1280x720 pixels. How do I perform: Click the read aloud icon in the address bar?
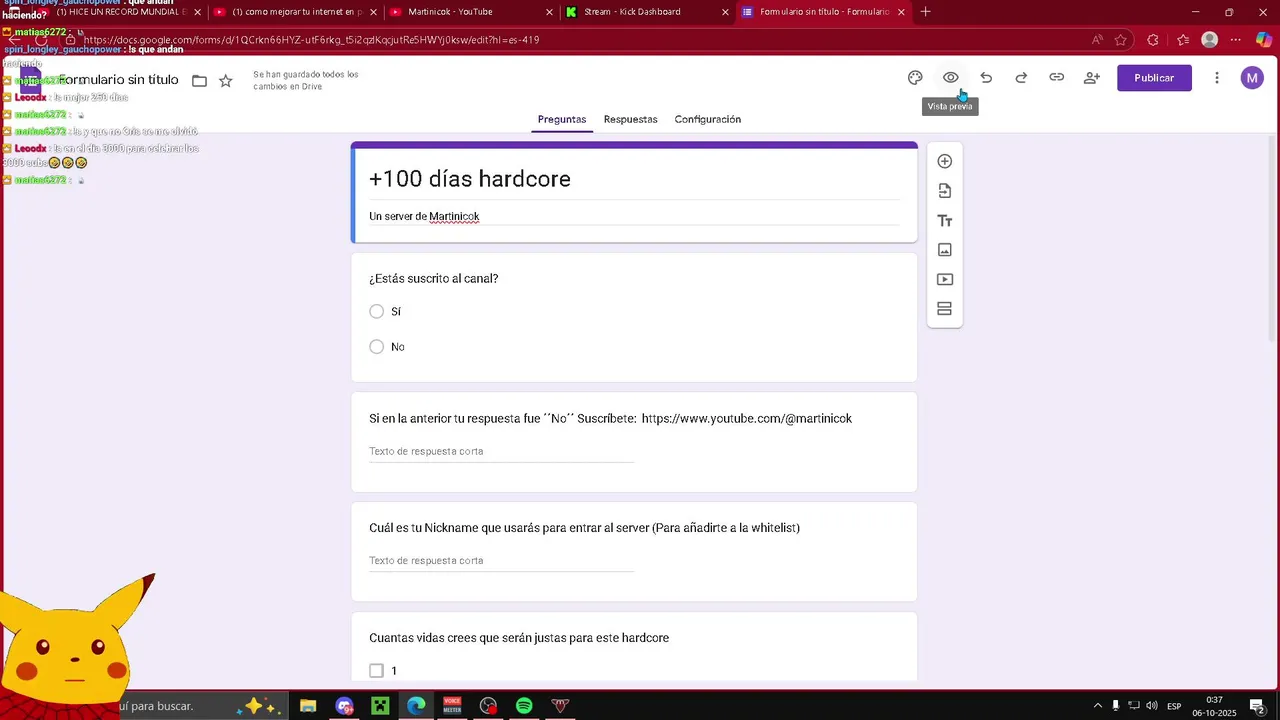point(1097,40)
